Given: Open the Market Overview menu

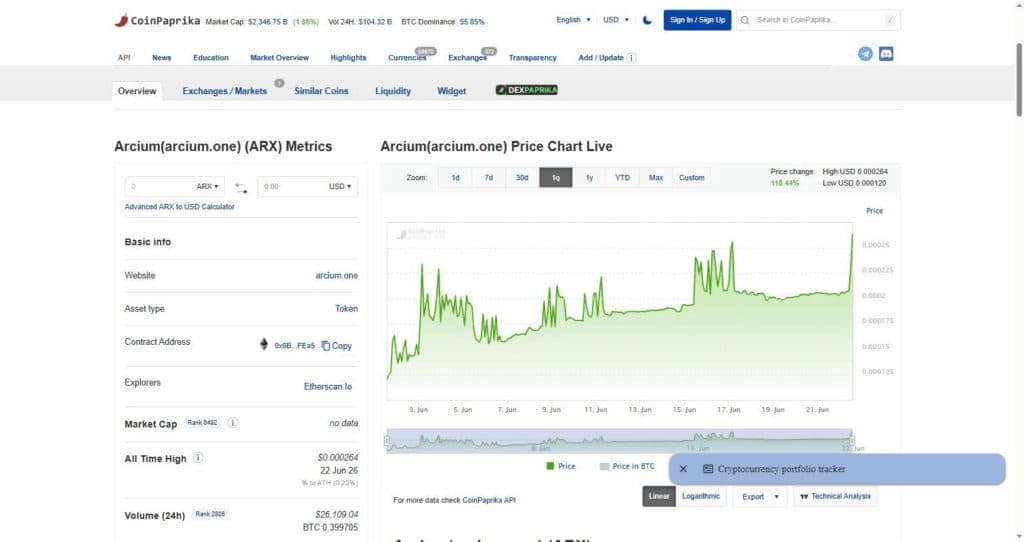Looking at the screenshot, I should (x=280, y=57).
